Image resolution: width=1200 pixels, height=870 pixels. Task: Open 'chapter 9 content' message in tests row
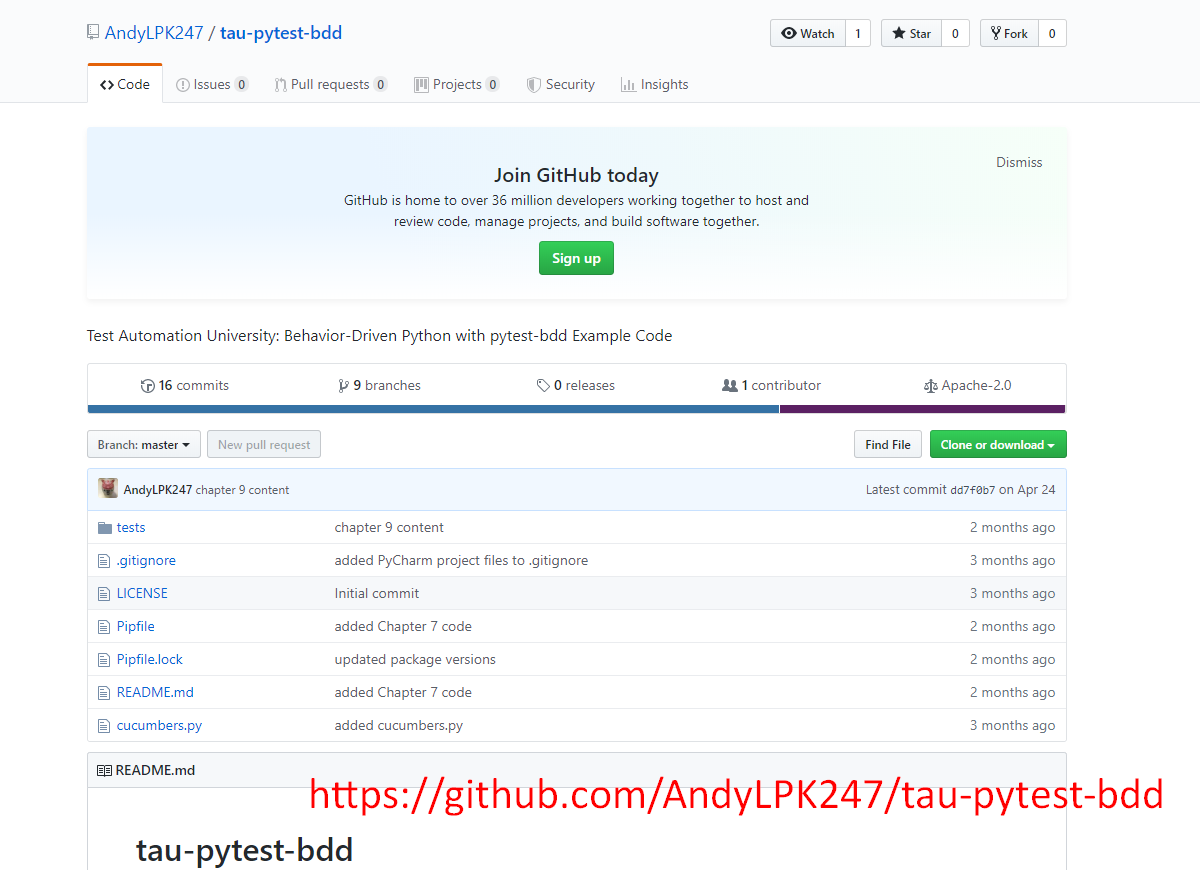[389, 527]
